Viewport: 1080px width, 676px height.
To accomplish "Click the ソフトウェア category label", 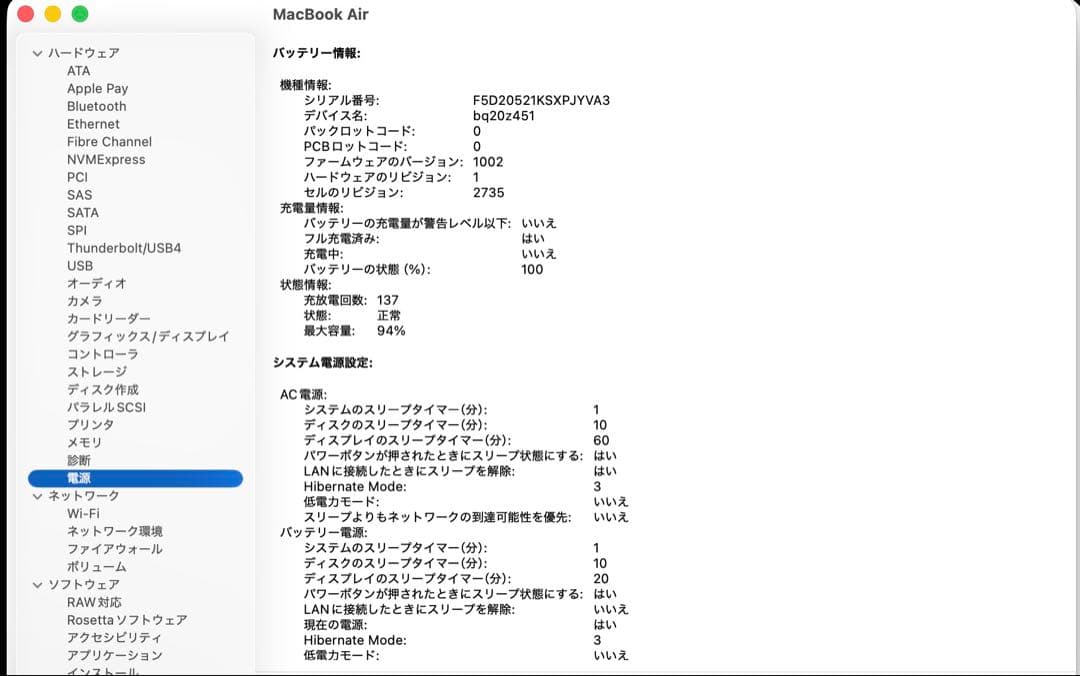I will tap(83, 585).
